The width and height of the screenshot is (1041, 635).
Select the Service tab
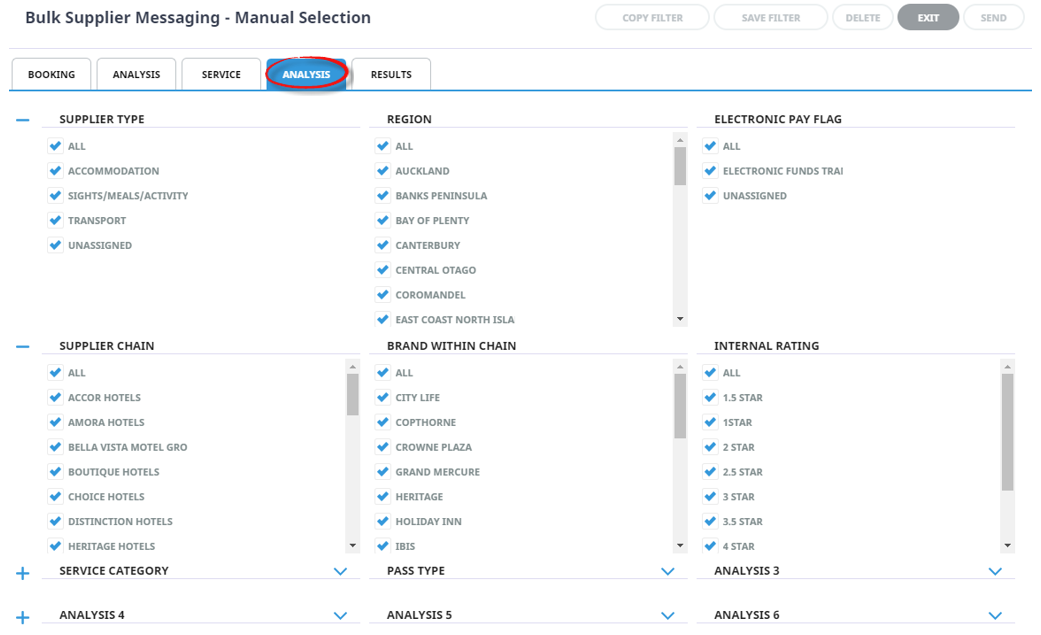pos(221,75)
